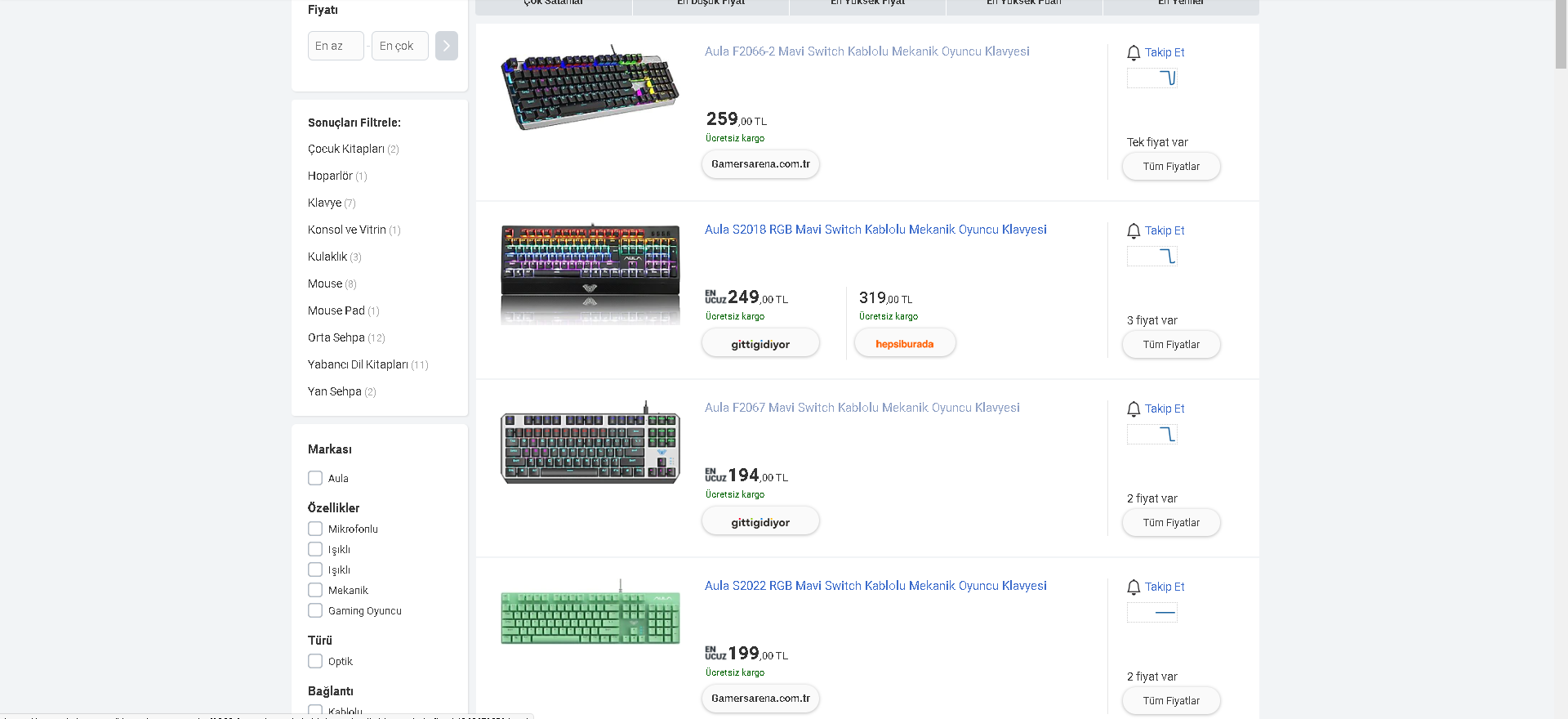This screenshot has height=719, width=1568.
Task: Tick the Aula brand checkbox
Action: coord(315,478)
